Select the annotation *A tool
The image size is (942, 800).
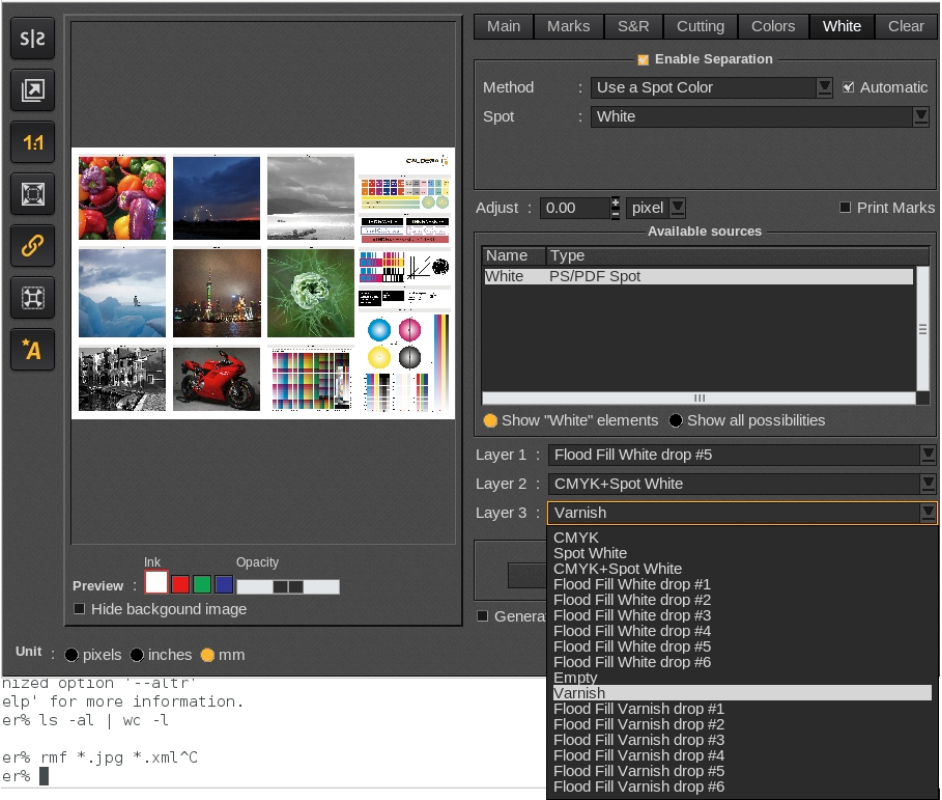pyautogui.click(x=33, y=350)
